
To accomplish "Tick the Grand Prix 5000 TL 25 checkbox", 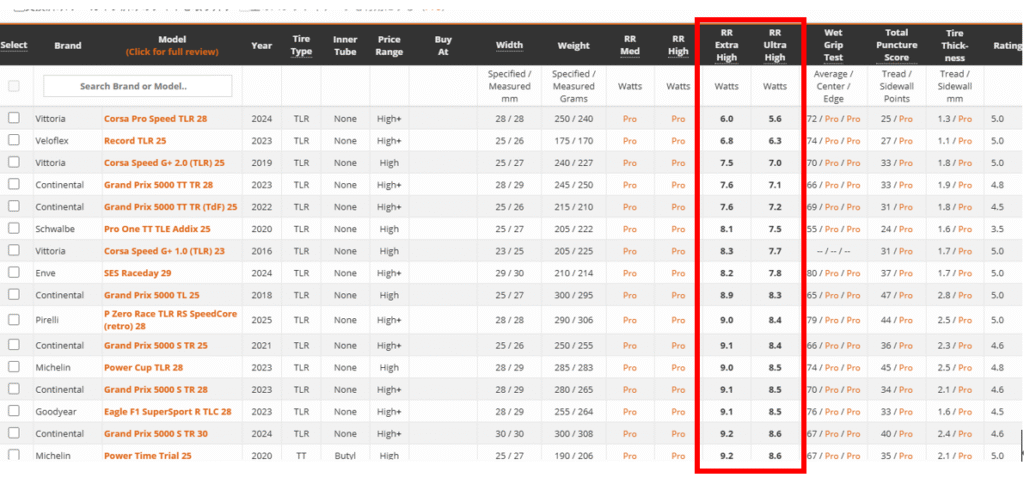I will pos(14,295).
